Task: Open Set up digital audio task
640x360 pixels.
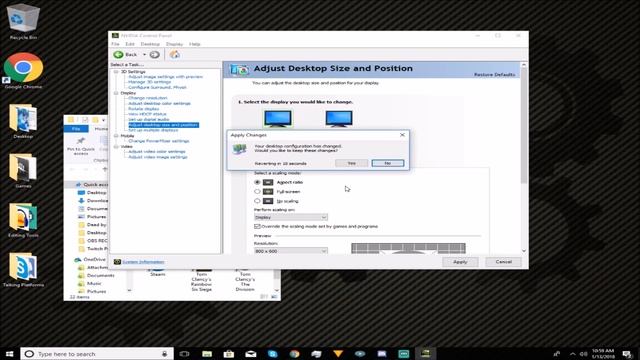Action: [x=149, y=120]
